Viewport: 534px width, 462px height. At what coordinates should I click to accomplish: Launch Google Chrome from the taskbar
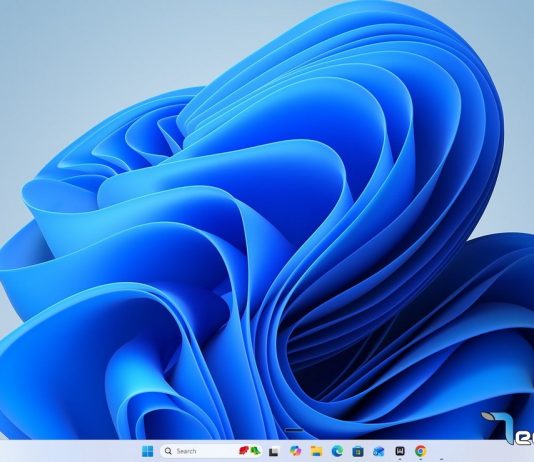coord(421,451)
